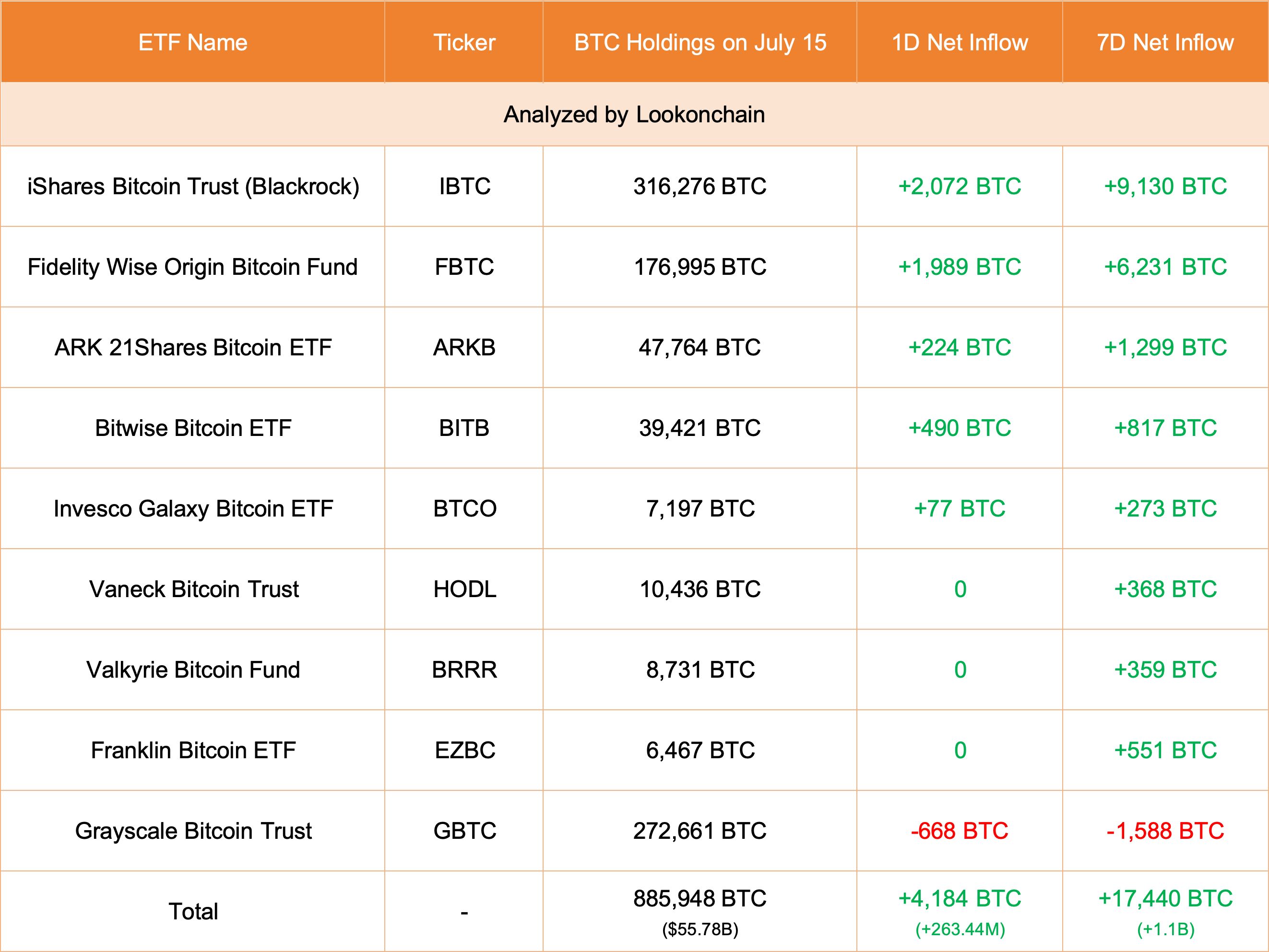Click the BRRR ticker cell
The image size is (1269, 952).
[464, 670]
